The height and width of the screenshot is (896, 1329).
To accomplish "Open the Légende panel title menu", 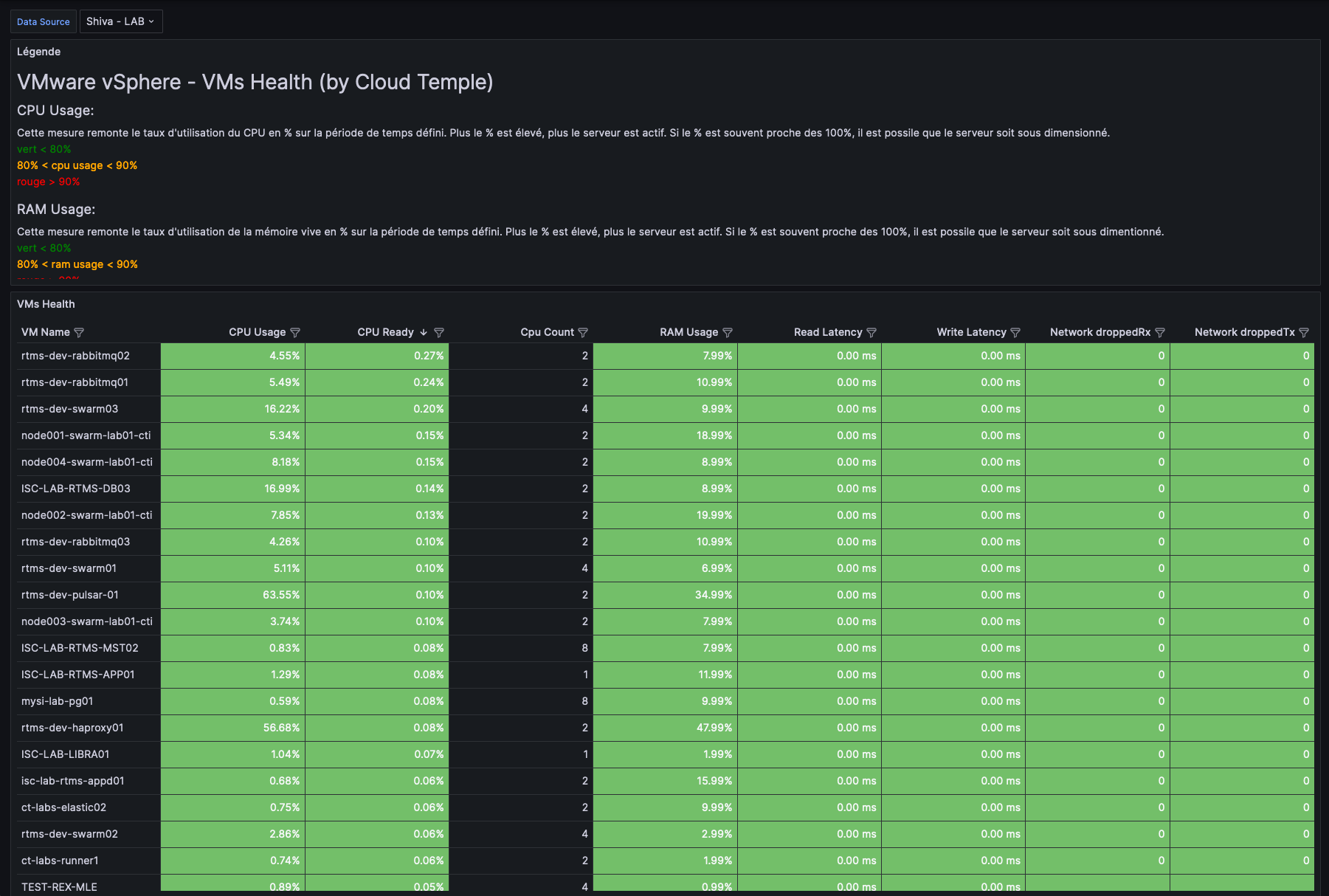I will (38, 52).
